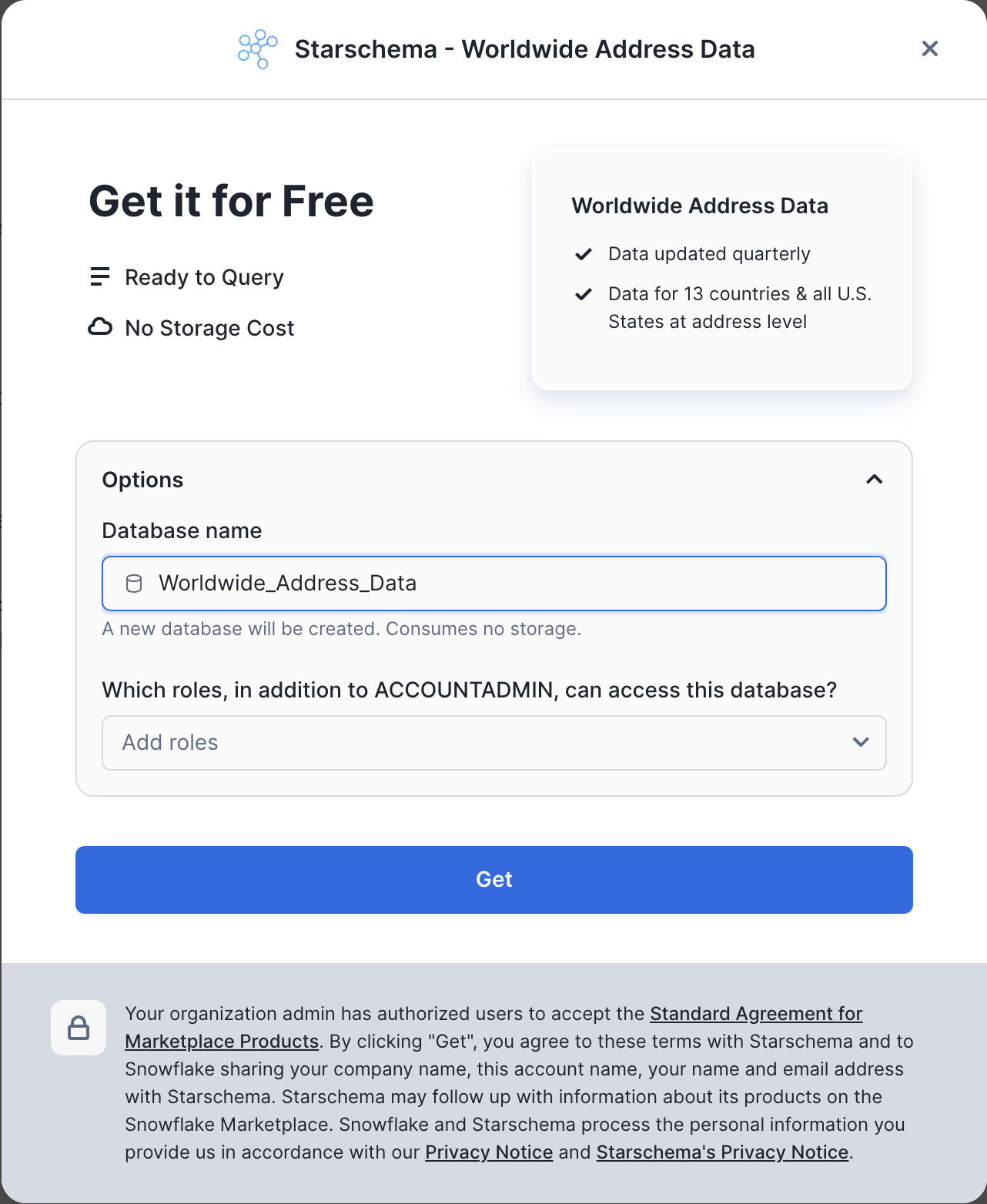Click the checkmark beside Data for 13 countries
Viewport: 987px width, 1204px height.
(584, 294)
